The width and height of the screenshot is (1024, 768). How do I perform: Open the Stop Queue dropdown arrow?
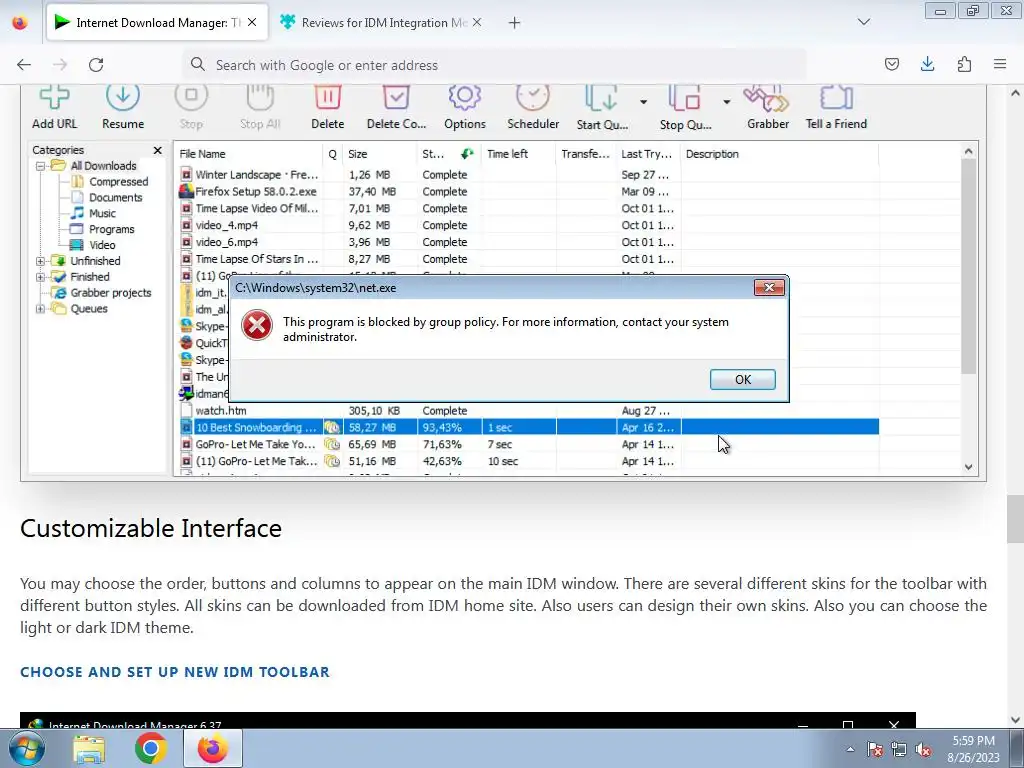click(x=726, y=102)
